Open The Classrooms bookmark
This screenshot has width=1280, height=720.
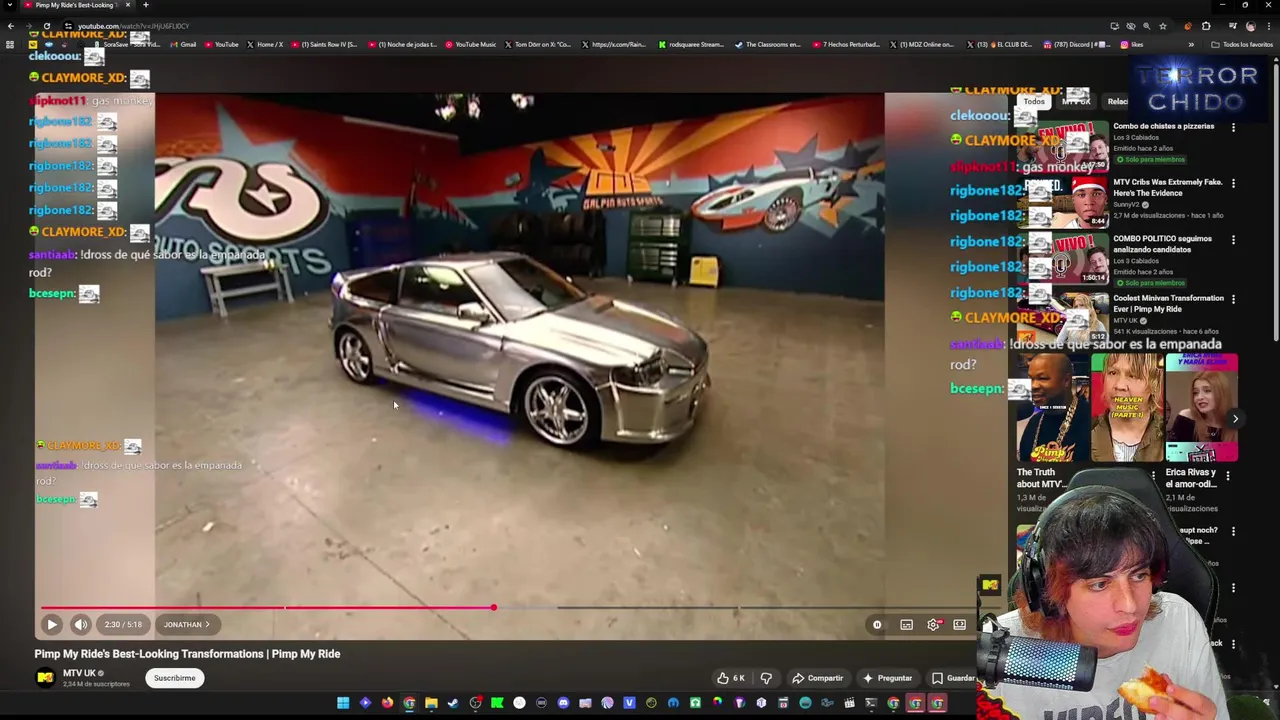coord(767,44)
